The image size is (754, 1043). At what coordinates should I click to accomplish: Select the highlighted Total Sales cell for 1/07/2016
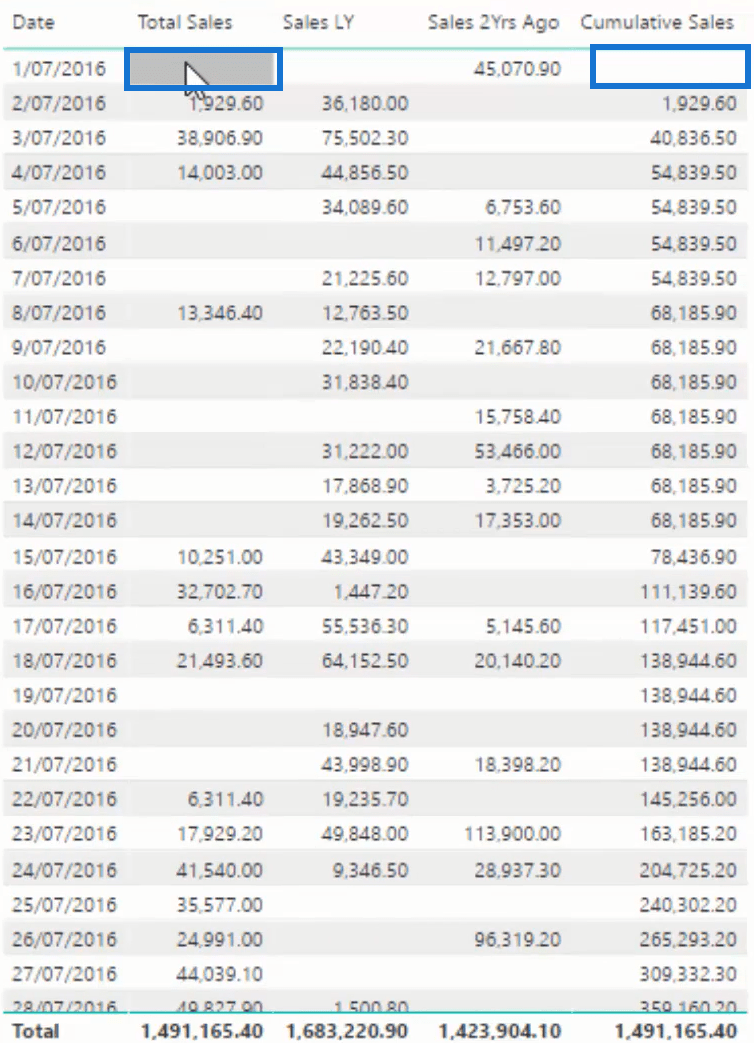pos(203,69)
